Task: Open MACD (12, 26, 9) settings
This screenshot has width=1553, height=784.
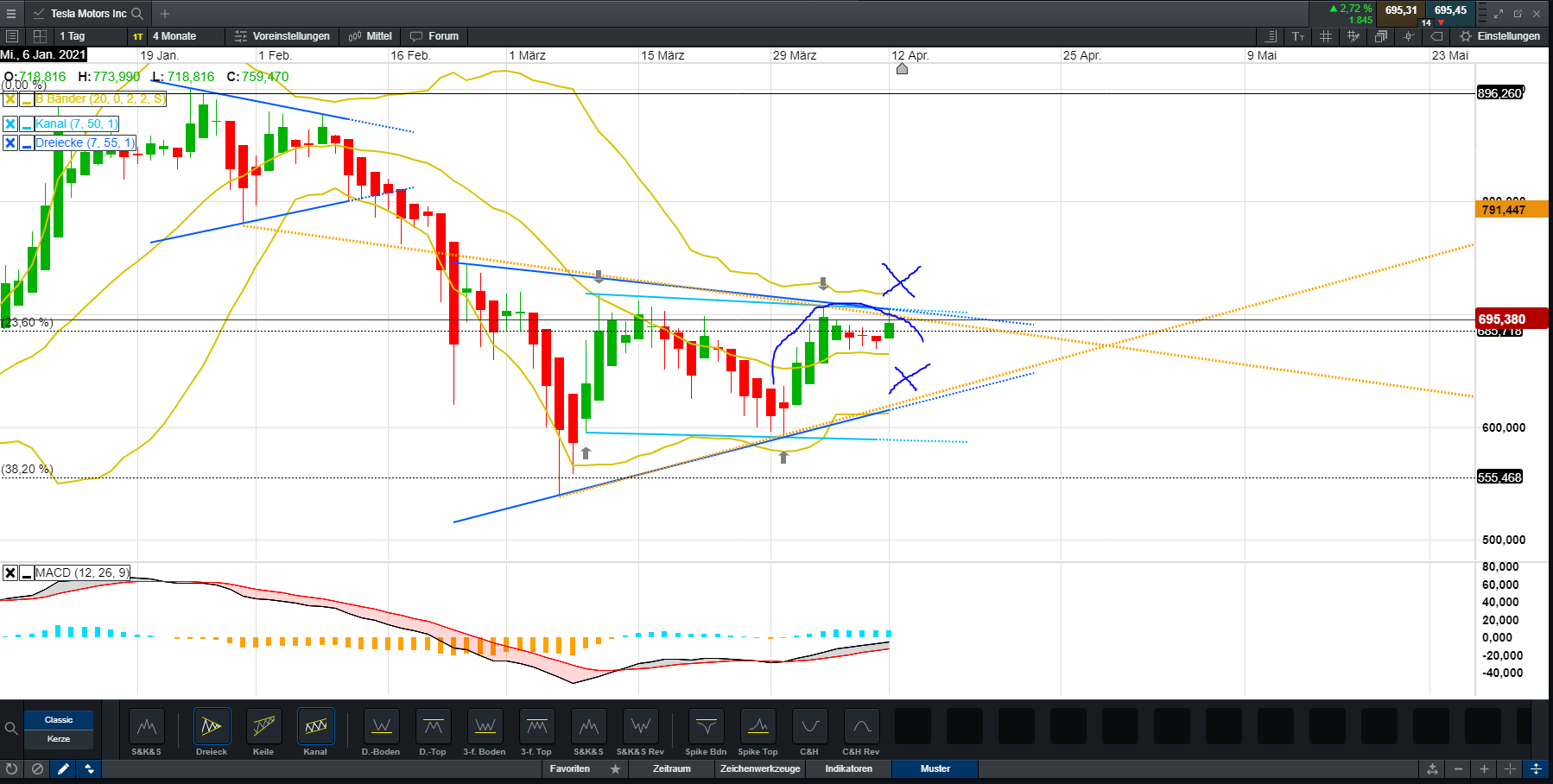Action: (x=82, y=572)
